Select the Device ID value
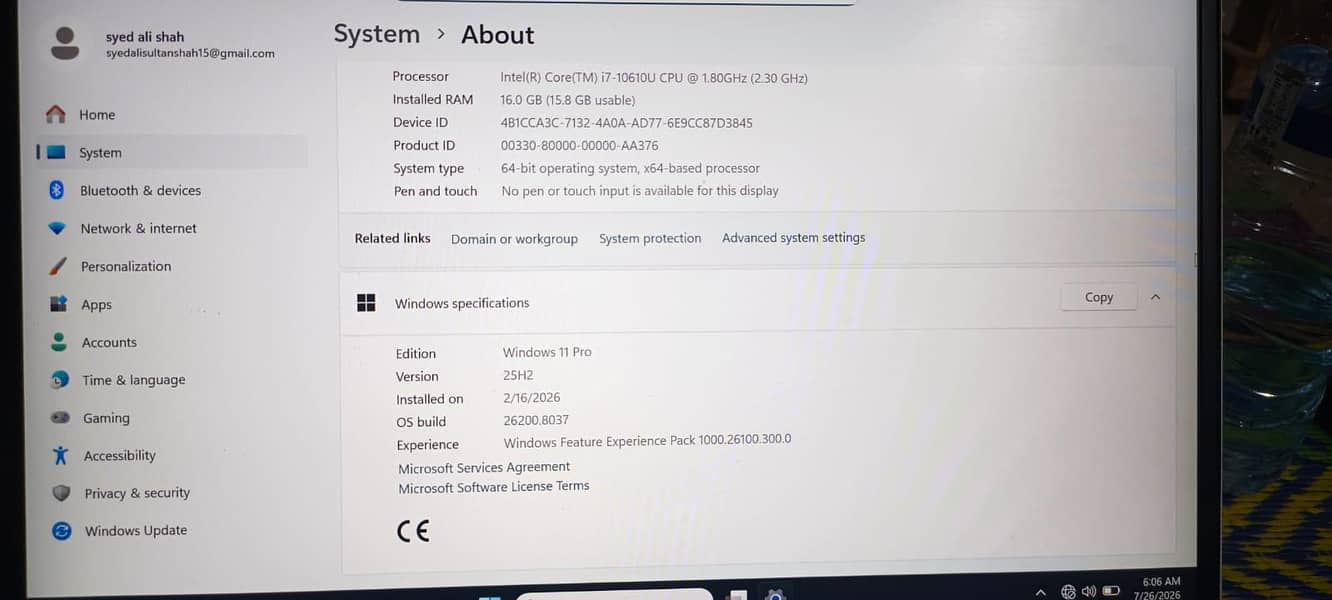Image resolution: width=1332 pixels, height=600 pixels. [627, 123]
